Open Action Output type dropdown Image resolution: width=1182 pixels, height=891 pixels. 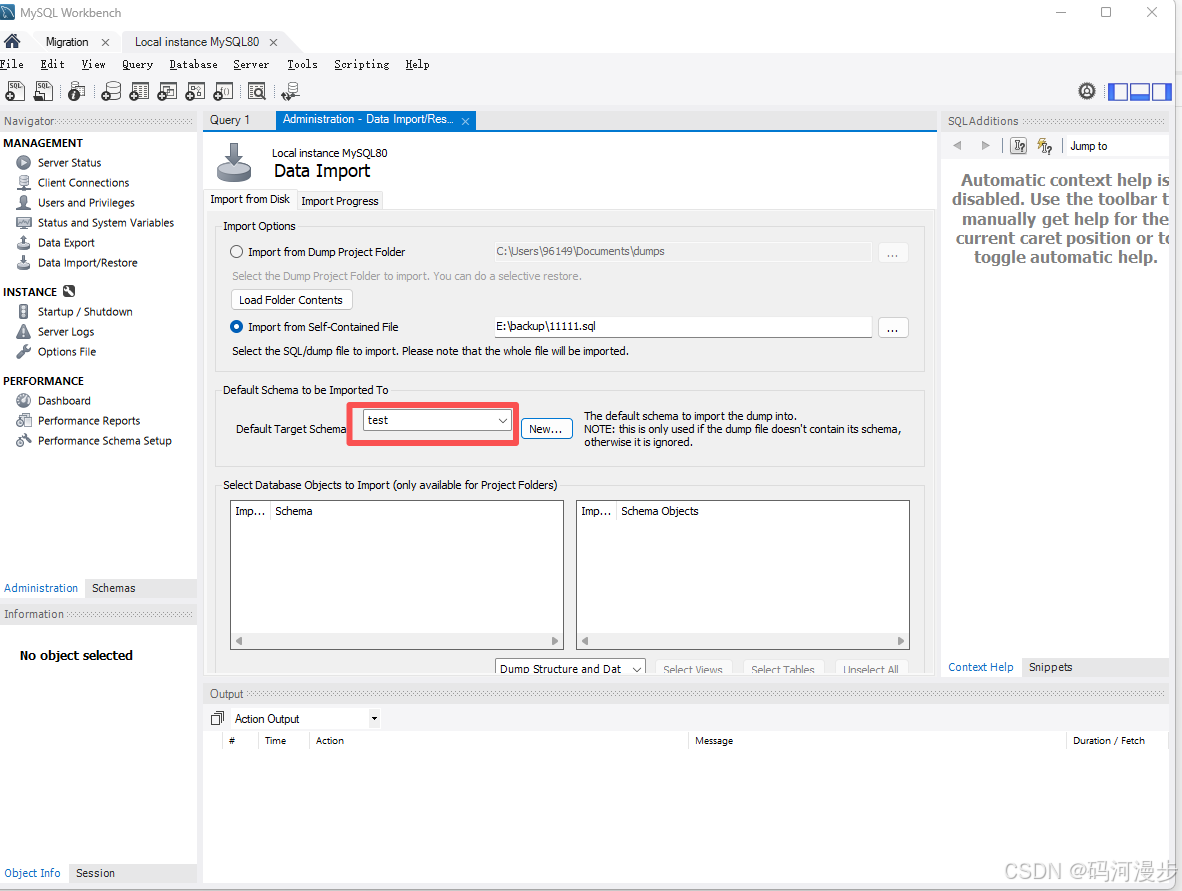[374, 718]
